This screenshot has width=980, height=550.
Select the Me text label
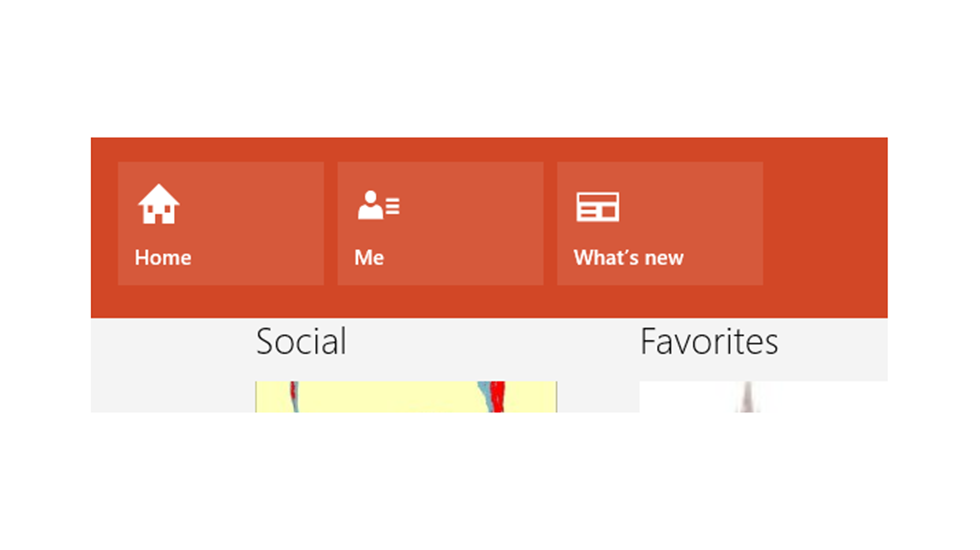pos(369,258)
